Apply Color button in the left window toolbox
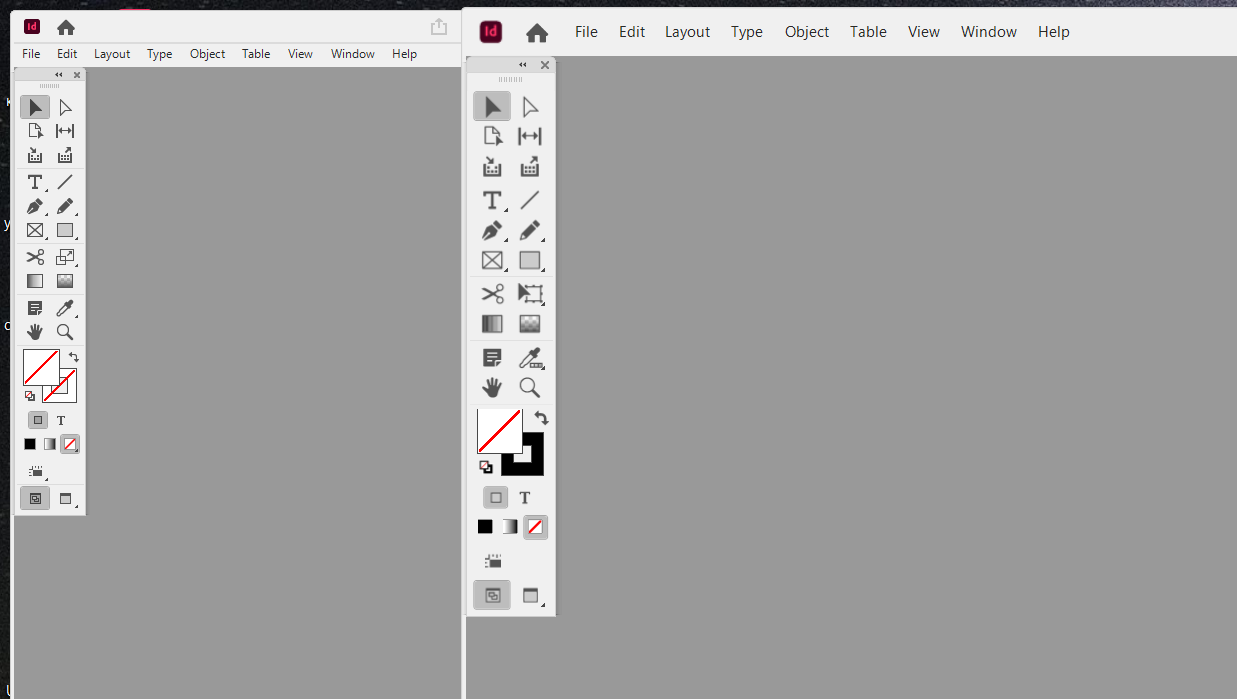This screenshot has width=1237, height=699. 30,444
